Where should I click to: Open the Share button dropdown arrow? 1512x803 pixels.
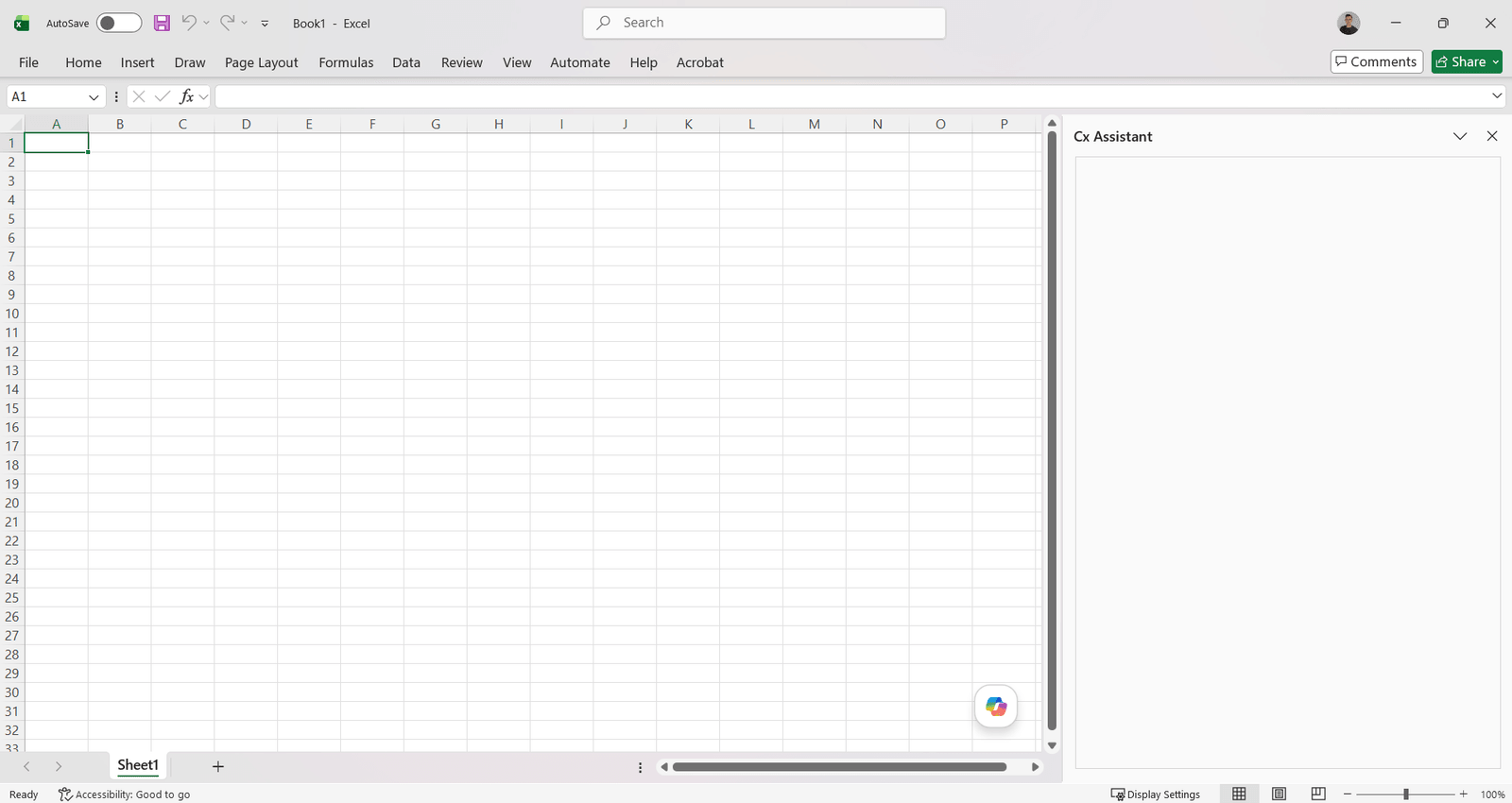pyautogui.click(x=1496, y=62)
